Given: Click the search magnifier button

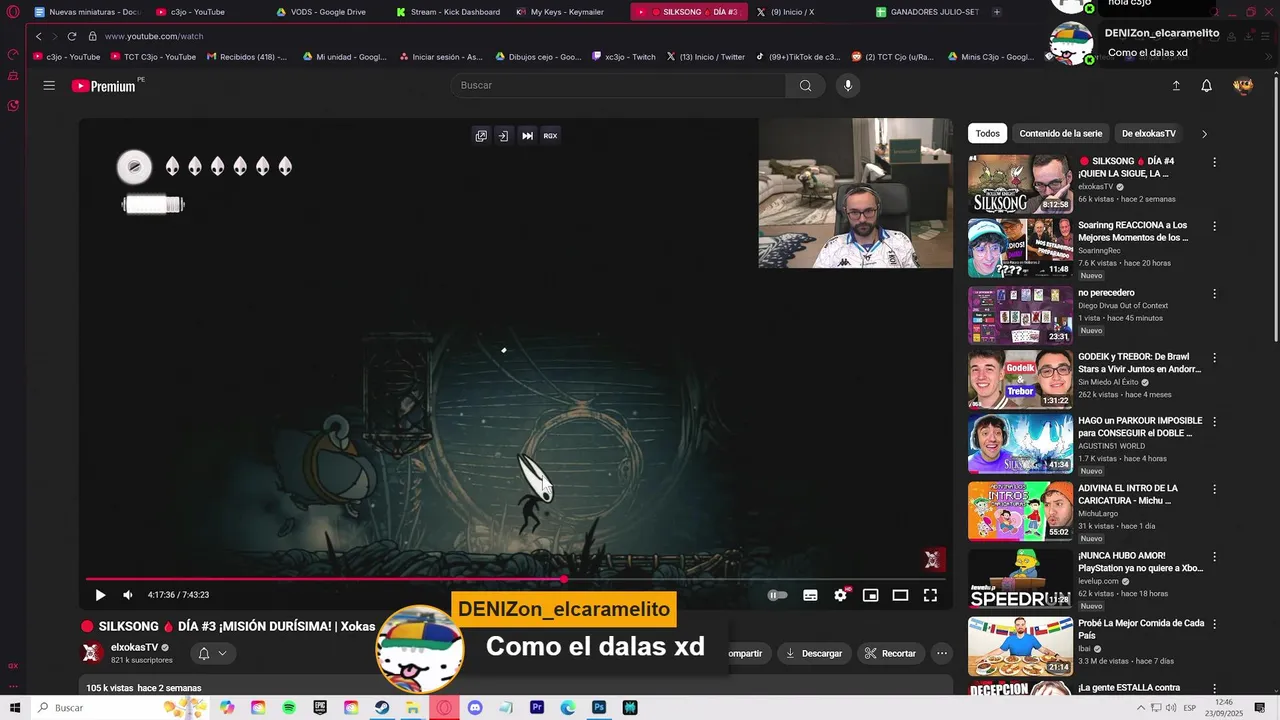Looking at the screenshot, I should click(805, 85).
